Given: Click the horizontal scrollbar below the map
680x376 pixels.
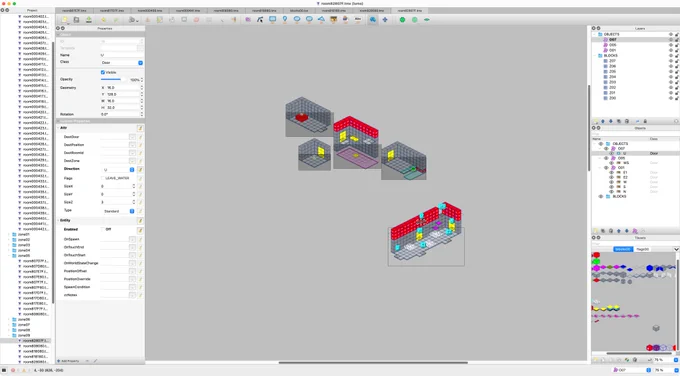Looking at the screenshot, I should pos(373,363).
